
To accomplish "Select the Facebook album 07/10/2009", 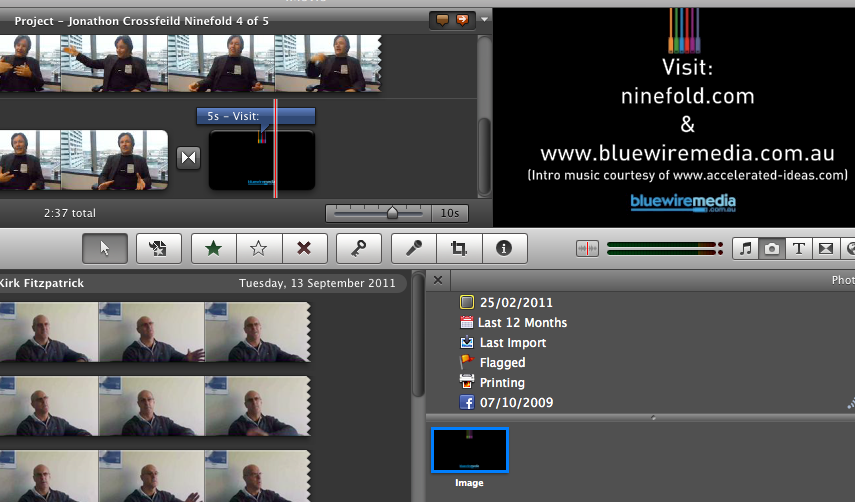I will 506,403.
